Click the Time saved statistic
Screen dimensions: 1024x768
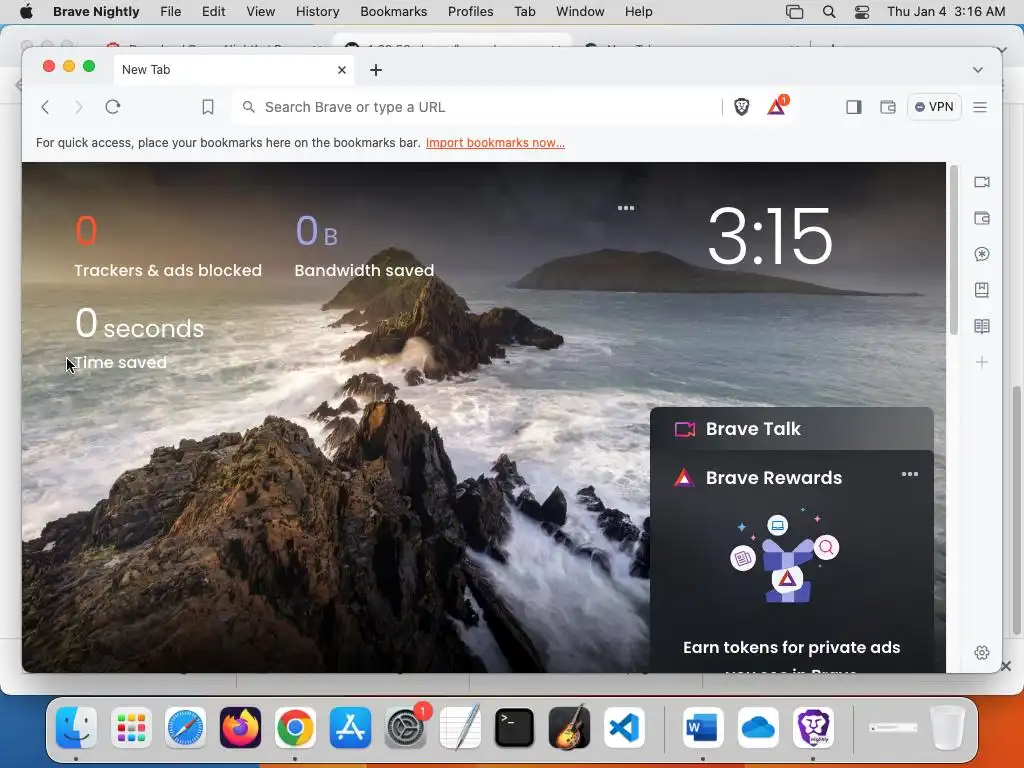[139, 340]
